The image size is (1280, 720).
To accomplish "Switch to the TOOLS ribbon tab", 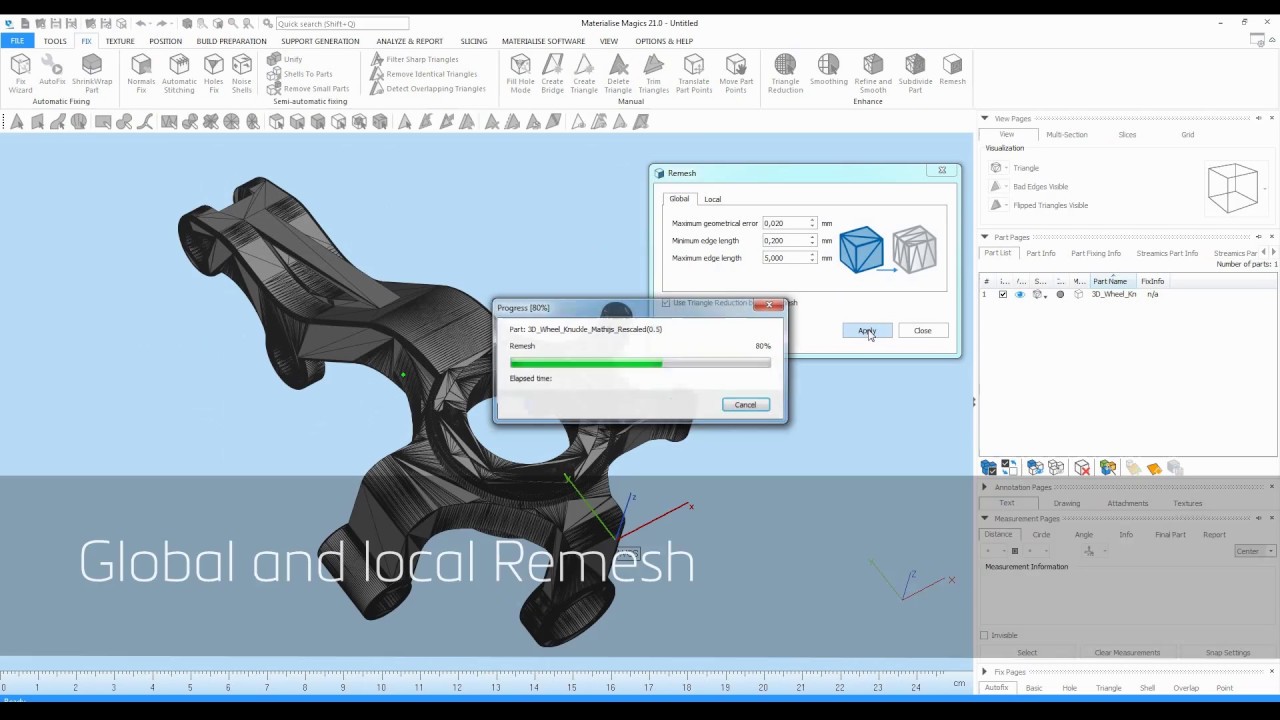I will tap(55, 41).
